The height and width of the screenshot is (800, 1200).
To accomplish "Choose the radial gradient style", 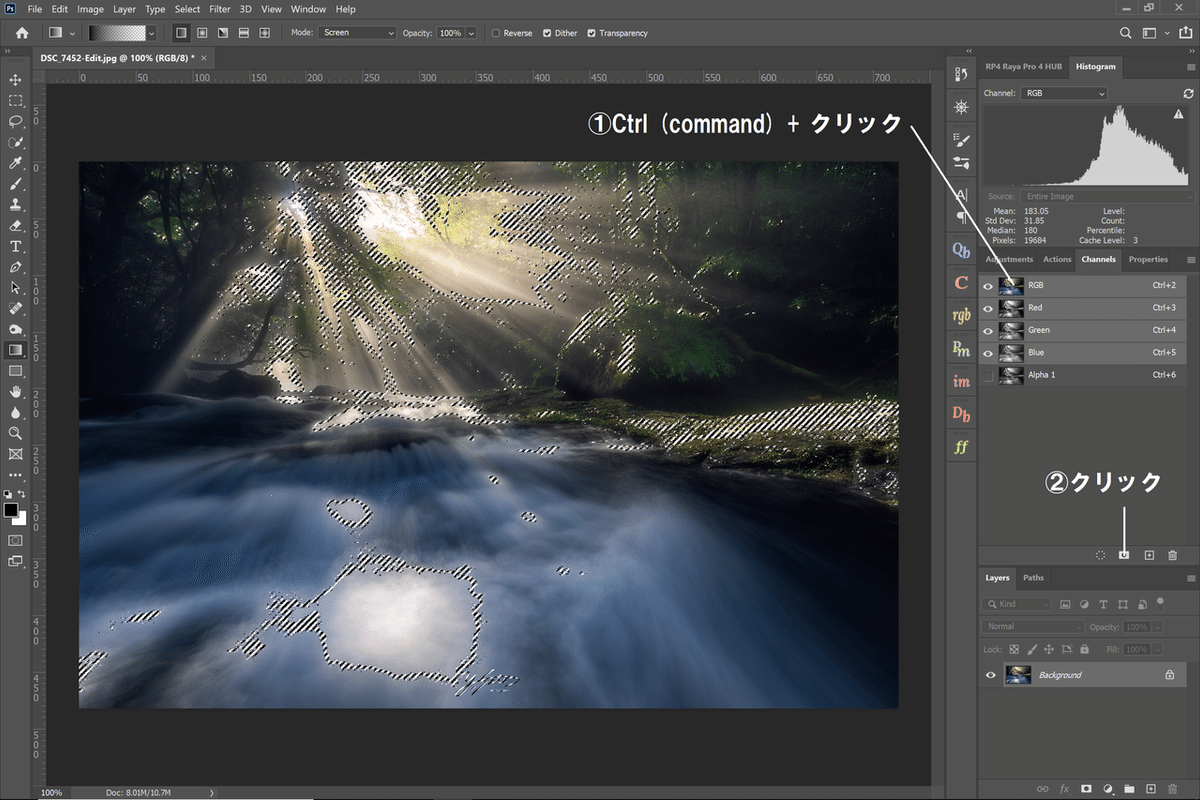I will 202,33.
